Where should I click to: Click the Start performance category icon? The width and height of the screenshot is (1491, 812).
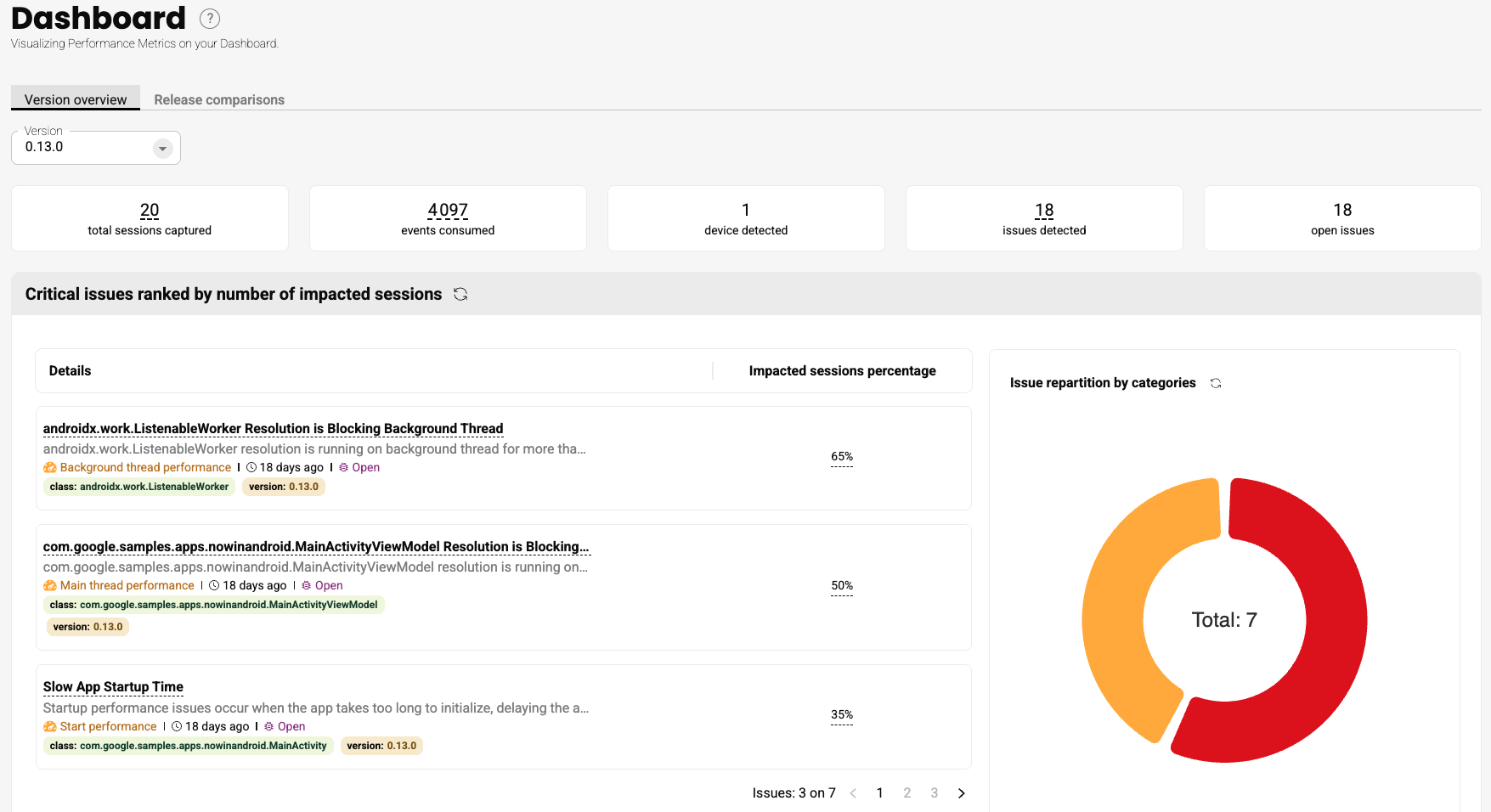pyautogui.click(x=50, y=727)
